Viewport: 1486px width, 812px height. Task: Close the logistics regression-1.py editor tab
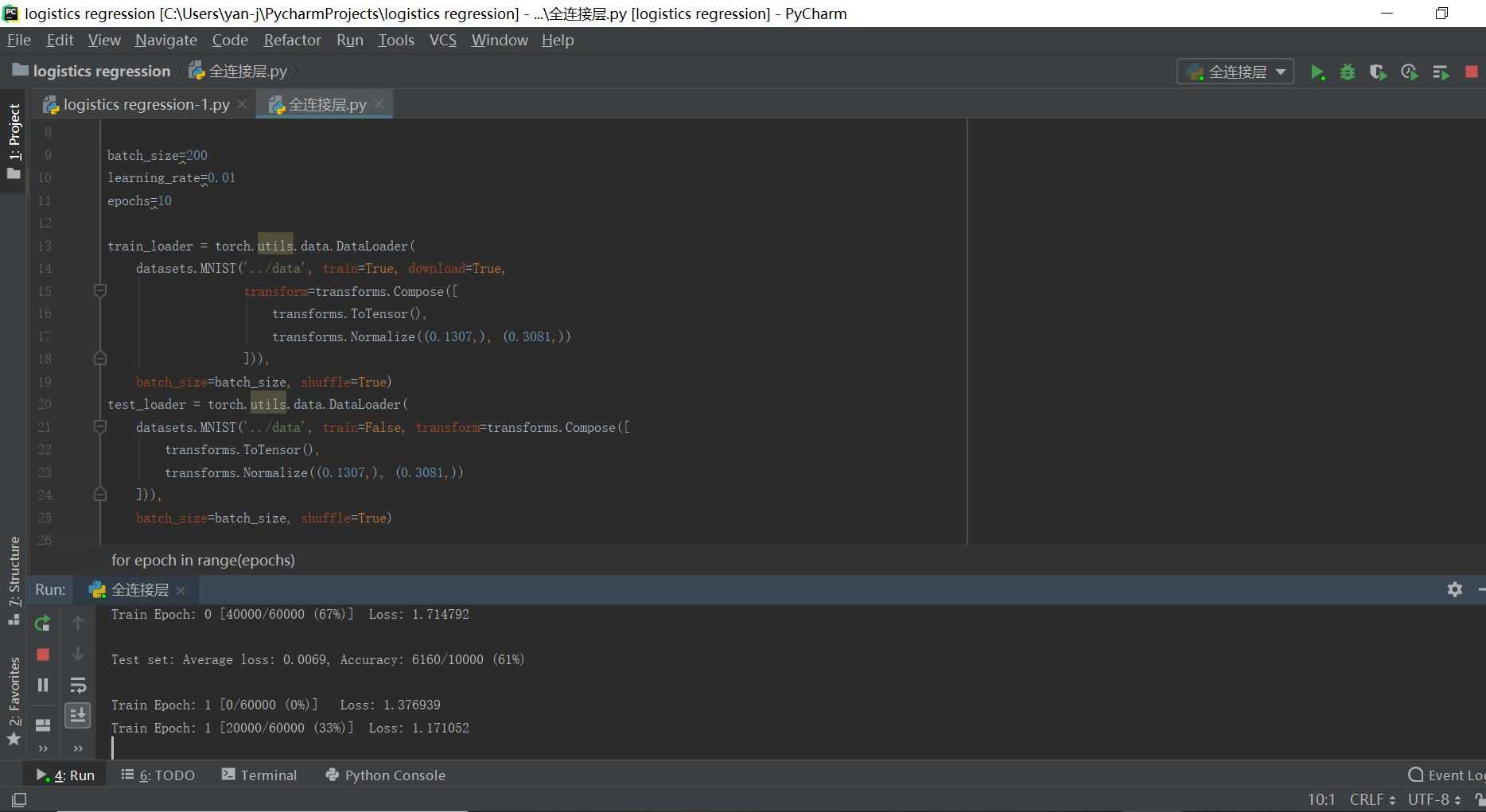click(242, 104)
